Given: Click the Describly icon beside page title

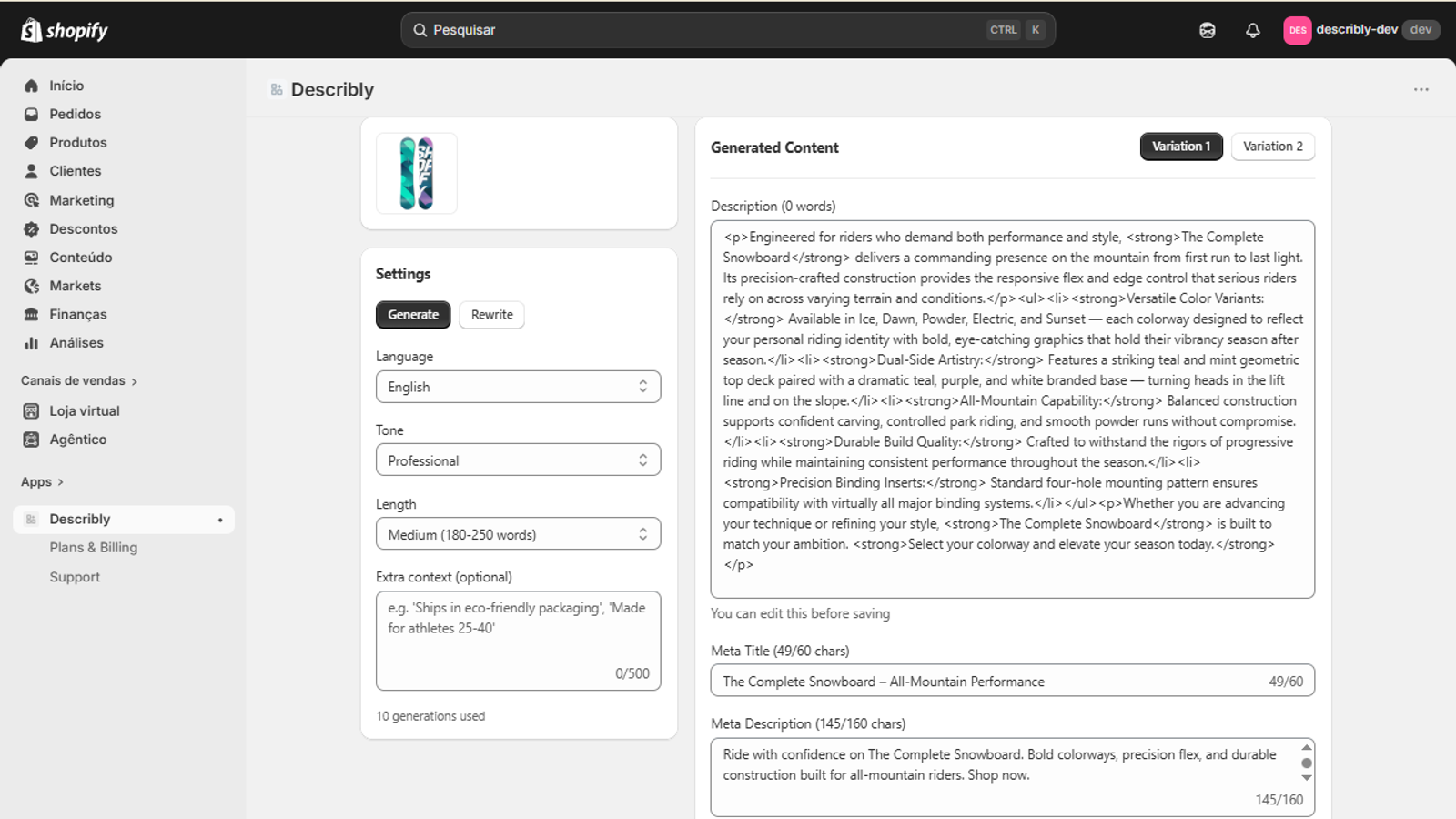Looking at the screenshot, I should click(277, 89).
